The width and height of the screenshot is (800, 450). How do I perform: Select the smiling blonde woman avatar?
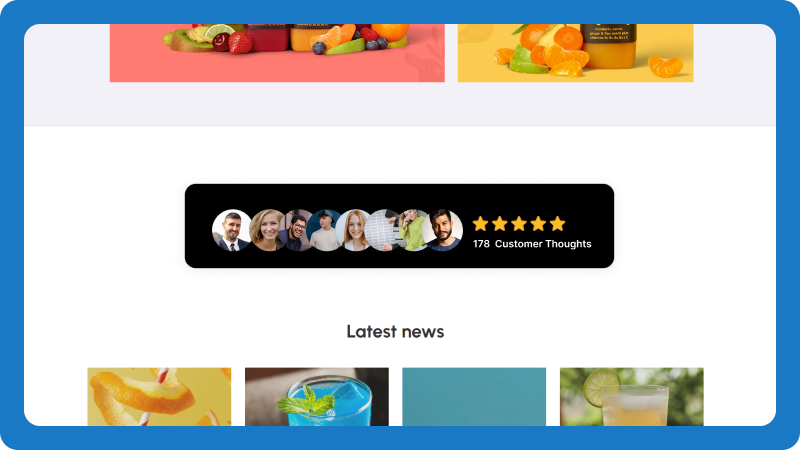[265, 230]
